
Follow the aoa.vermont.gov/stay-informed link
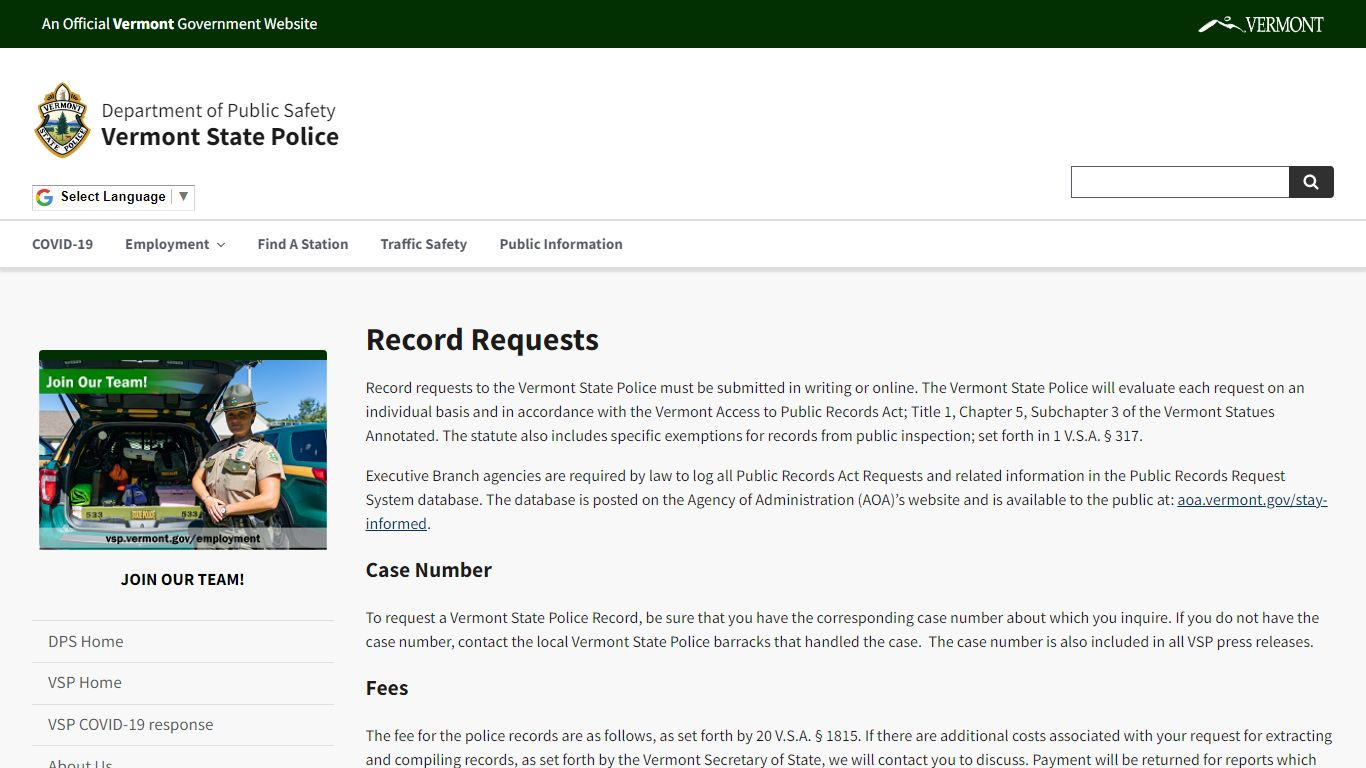pyautogui.click(x=1252, y=500)
